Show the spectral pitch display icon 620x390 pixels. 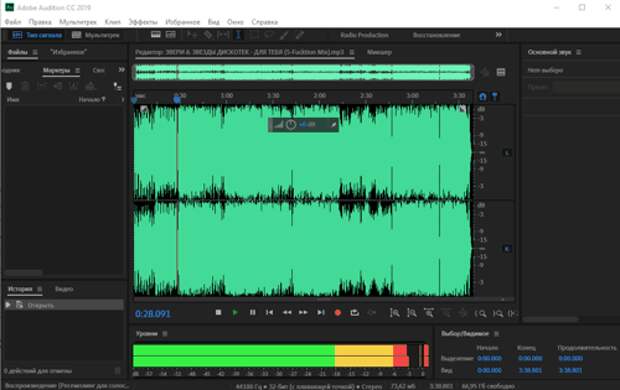(x=171, y=35)
